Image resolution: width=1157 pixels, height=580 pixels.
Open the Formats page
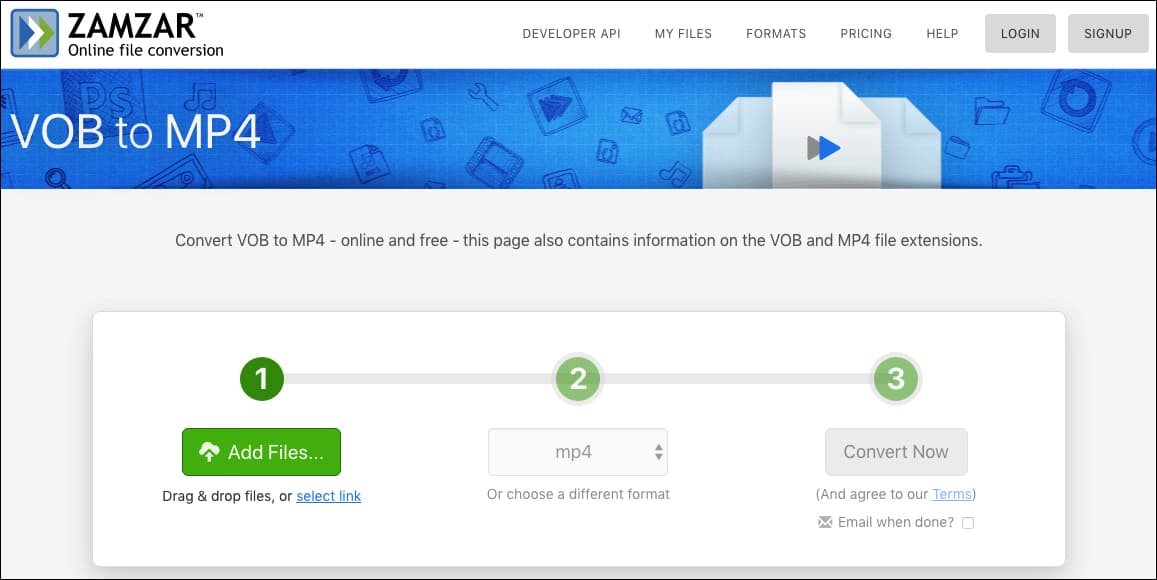coord(776,34)
